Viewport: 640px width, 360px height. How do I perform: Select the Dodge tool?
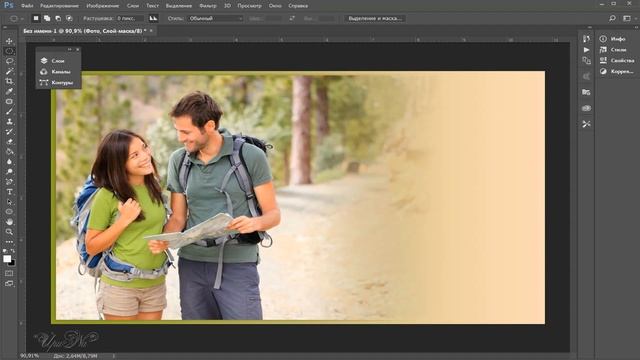(x=9, y=171)
